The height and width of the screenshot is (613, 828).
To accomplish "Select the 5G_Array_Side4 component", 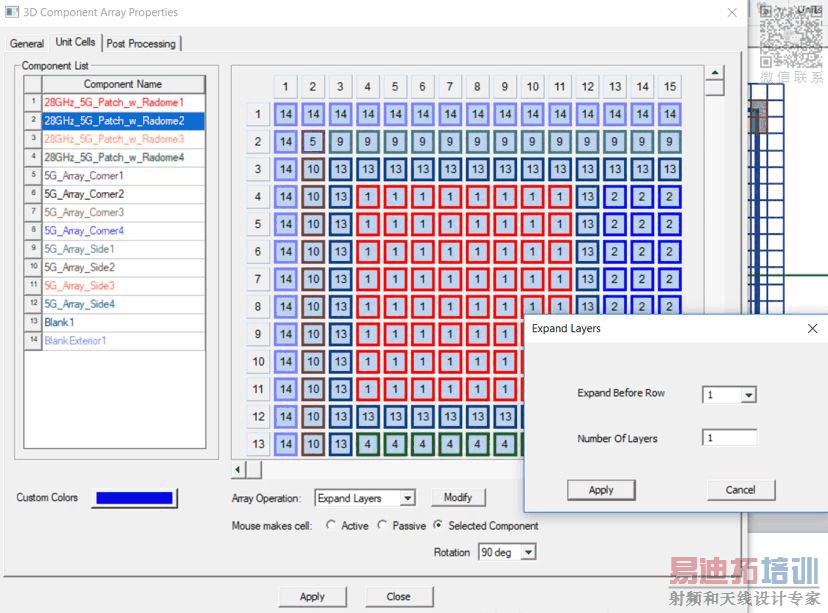I will tap(123, 304).
